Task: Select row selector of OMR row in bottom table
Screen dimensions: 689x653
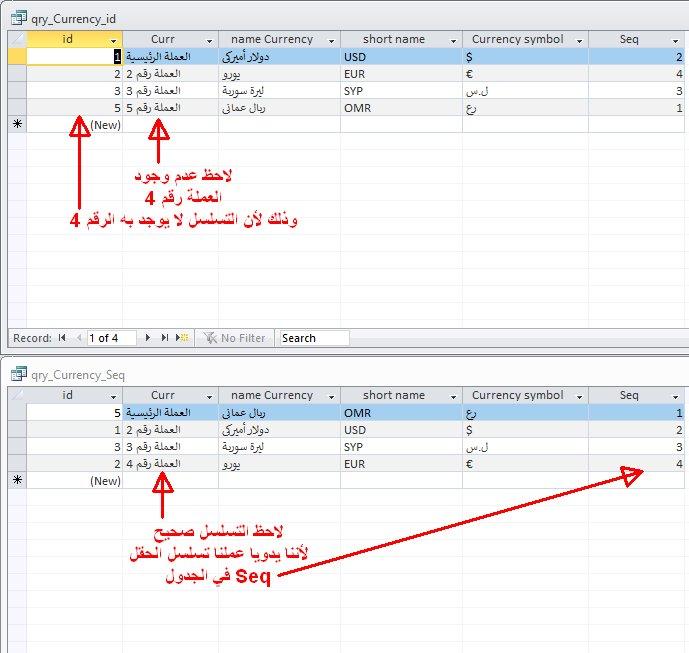Action: [x=16, y=413]
